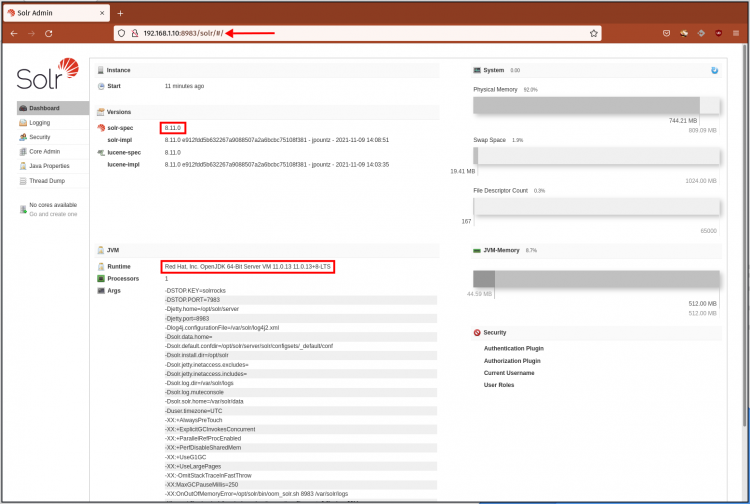Open a new browser tab
This screenshot has height=504, width=750.
coord(120,13)
